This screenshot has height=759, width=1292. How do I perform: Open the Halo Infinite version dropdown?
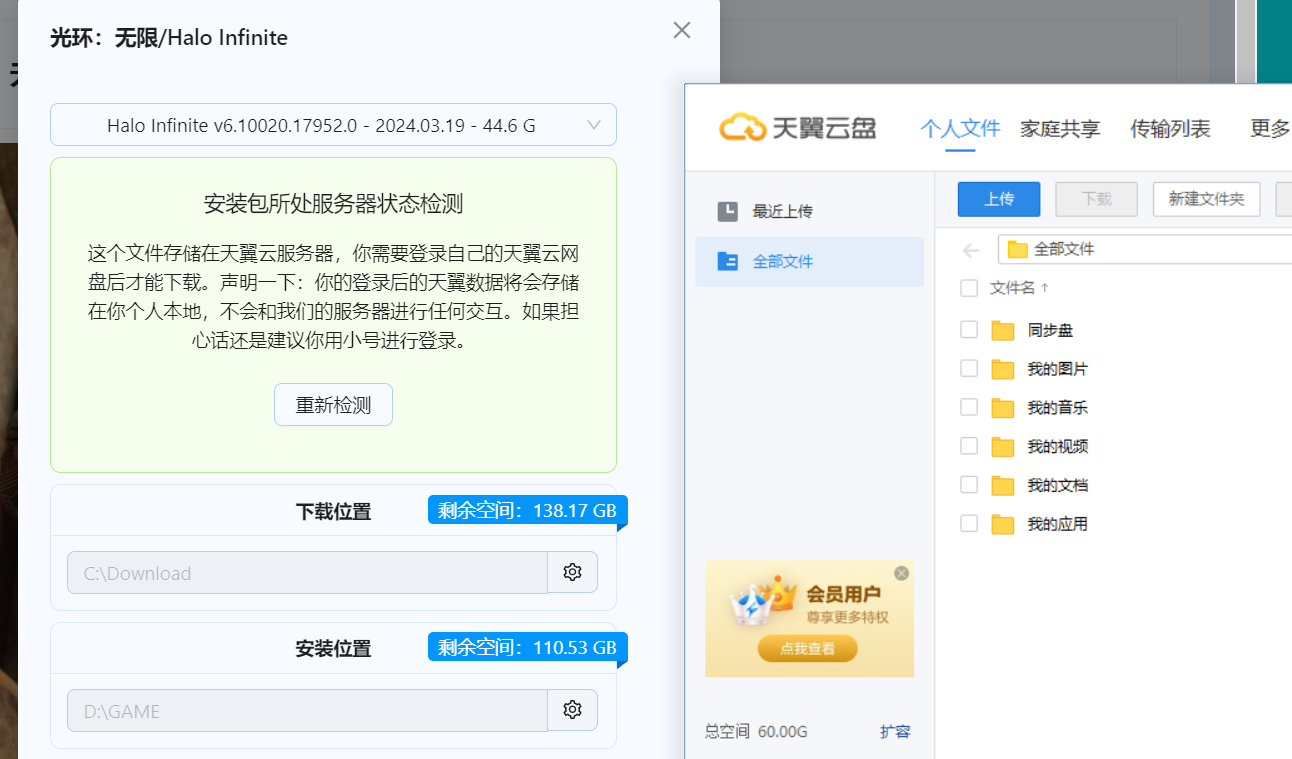[x=333, y=125]
